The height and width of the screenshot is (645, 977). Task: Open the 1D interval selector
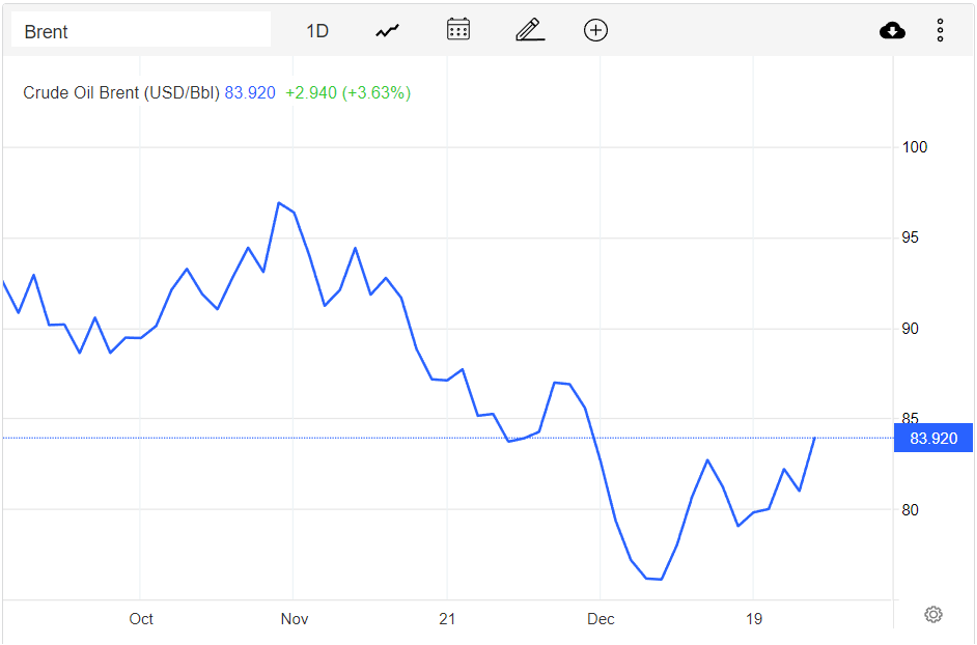[317, 31]
